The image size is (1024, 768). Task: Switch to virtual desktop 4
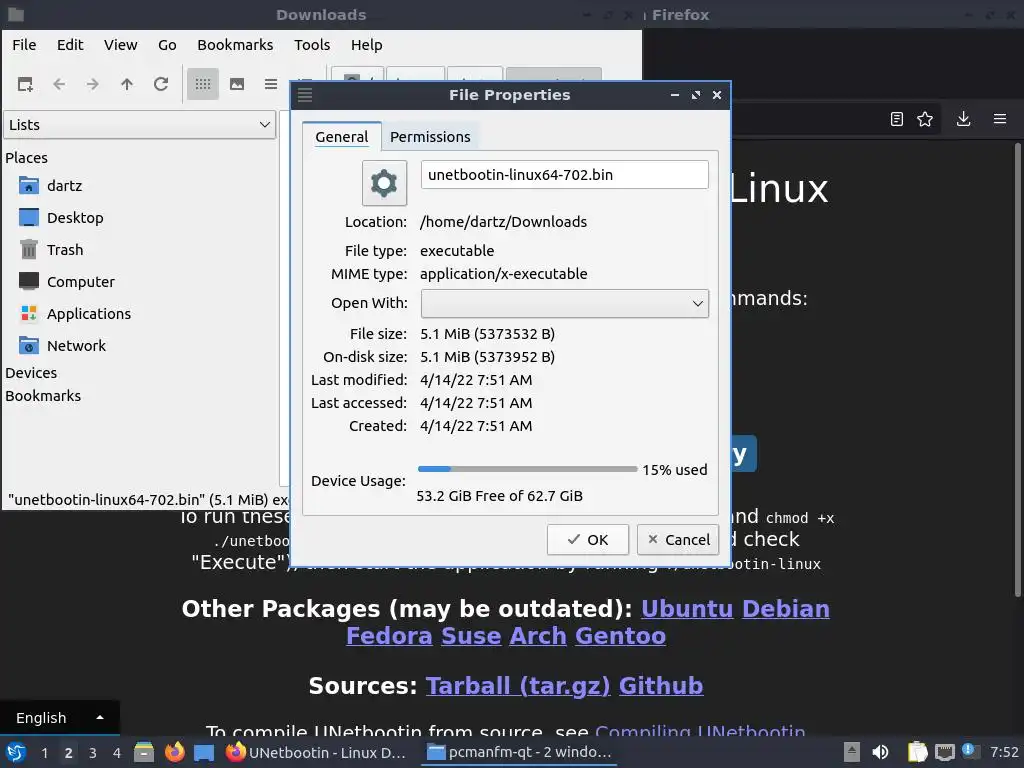(117, 753)
